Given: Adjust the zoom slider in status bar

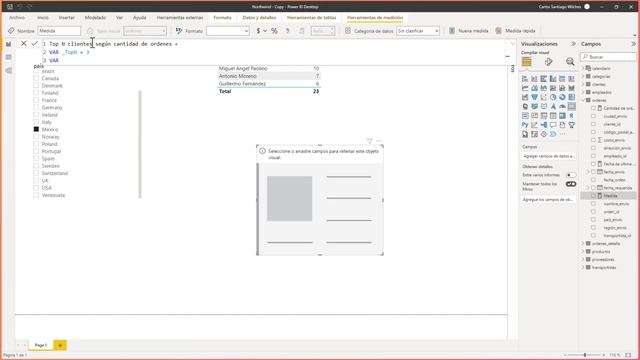Looking at the screenshot, I should 584,355.
